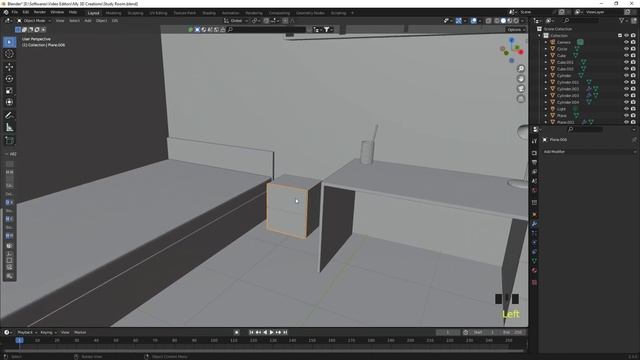Play the animation in reverse

(265, 332)
